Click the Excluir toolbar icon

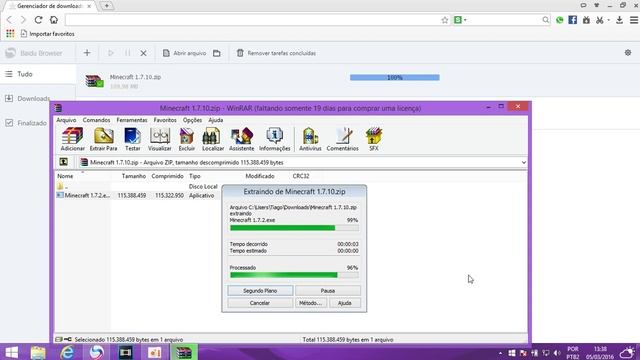pyautogui.click(x=187, y=139)
